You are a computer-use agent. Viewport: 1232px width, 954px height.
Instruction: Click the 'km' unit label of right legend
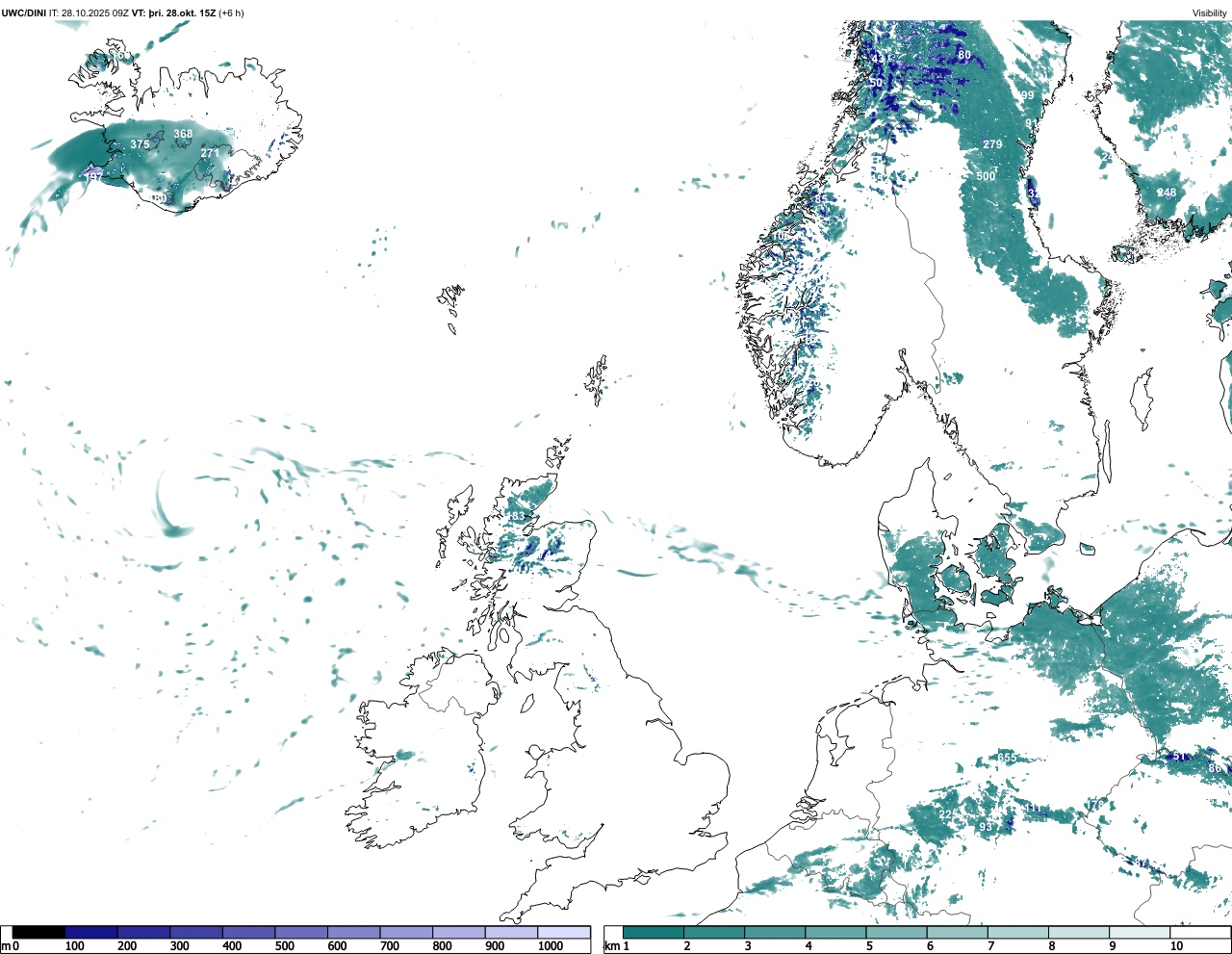(x=612, y=946)
